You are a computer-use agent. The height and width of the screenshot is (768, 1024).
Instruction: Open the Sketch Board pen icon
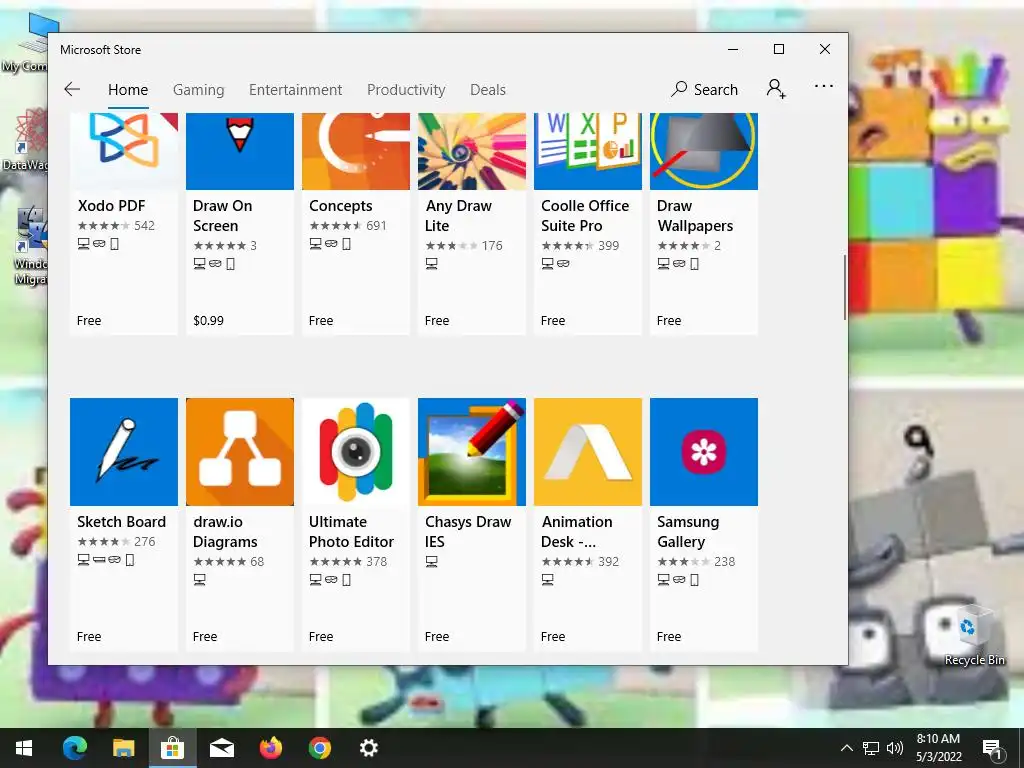(x=123, y=452)
